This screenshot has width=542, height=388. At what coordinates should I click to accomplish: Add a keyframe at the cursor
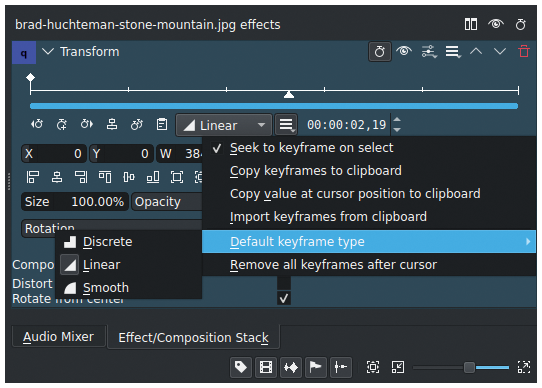tap(62, 124)
